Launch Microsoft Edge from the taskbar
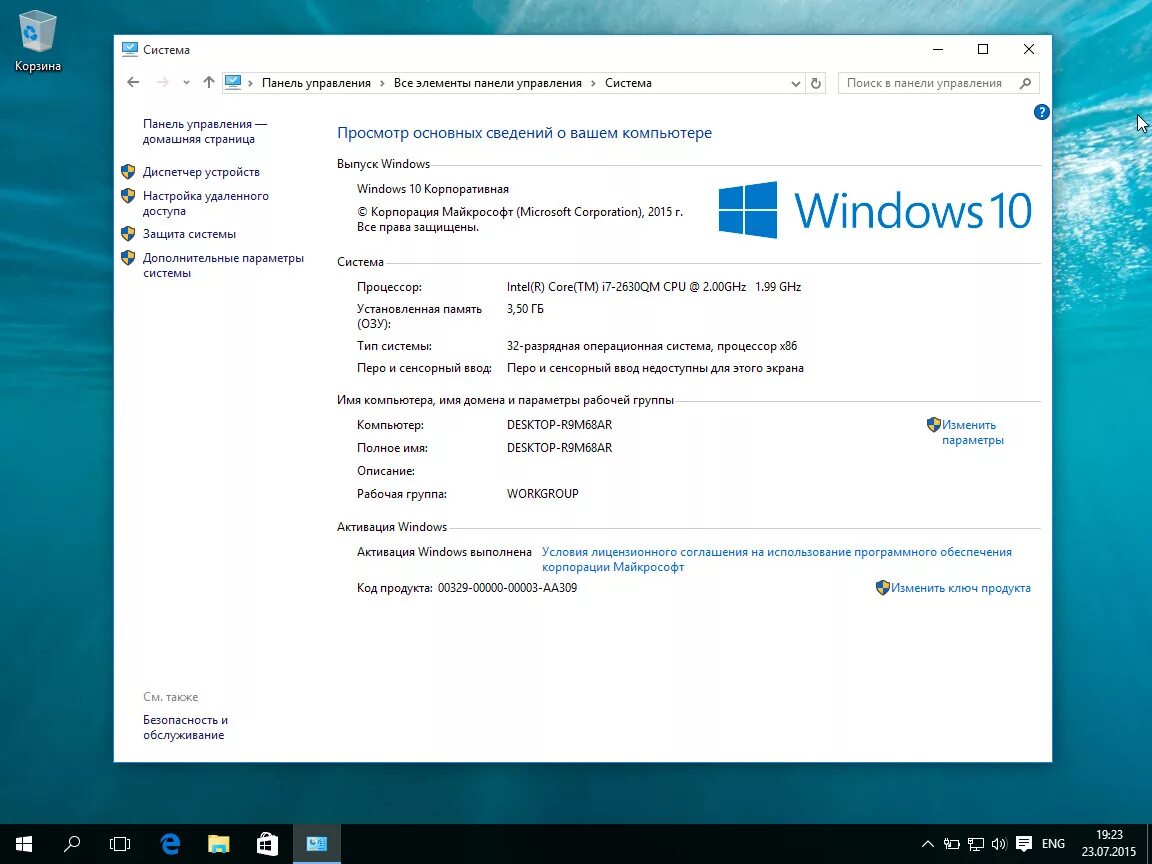 170,843
